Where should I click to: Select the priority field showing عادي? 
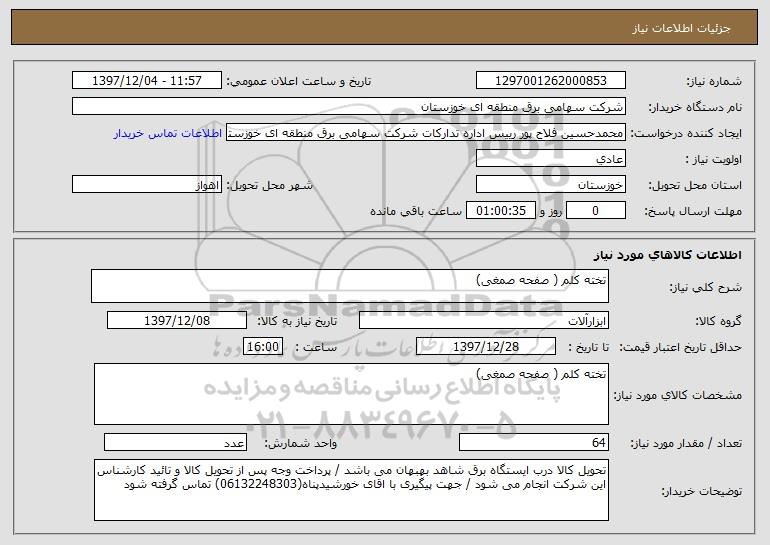(x=550, y=159)
